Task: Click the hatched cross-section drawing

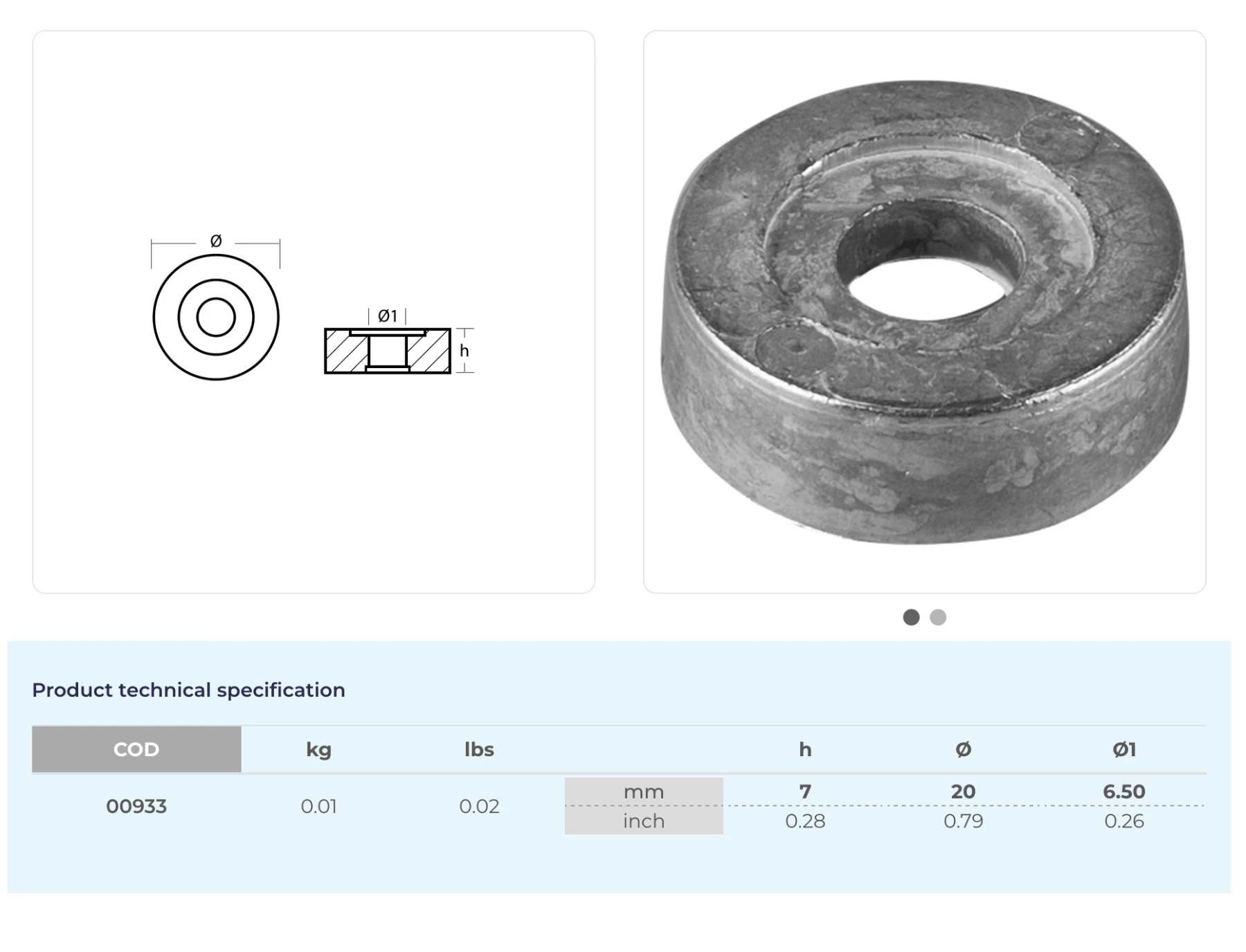Action: pyautogui.click(x=388, y=351)
